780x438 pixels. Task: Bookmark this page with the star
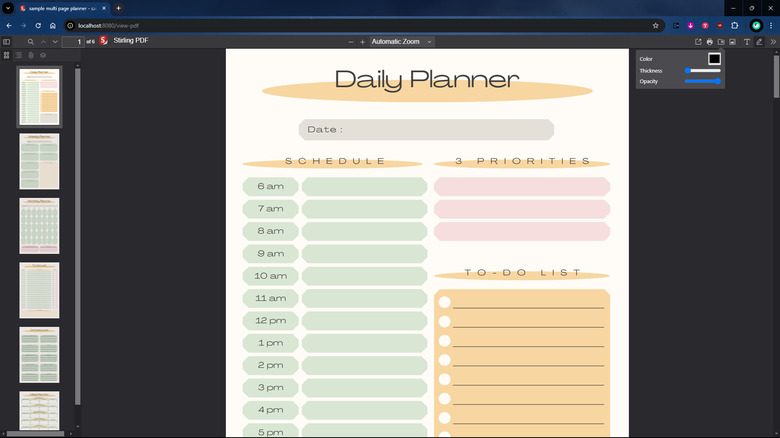[x=656, y=25]
